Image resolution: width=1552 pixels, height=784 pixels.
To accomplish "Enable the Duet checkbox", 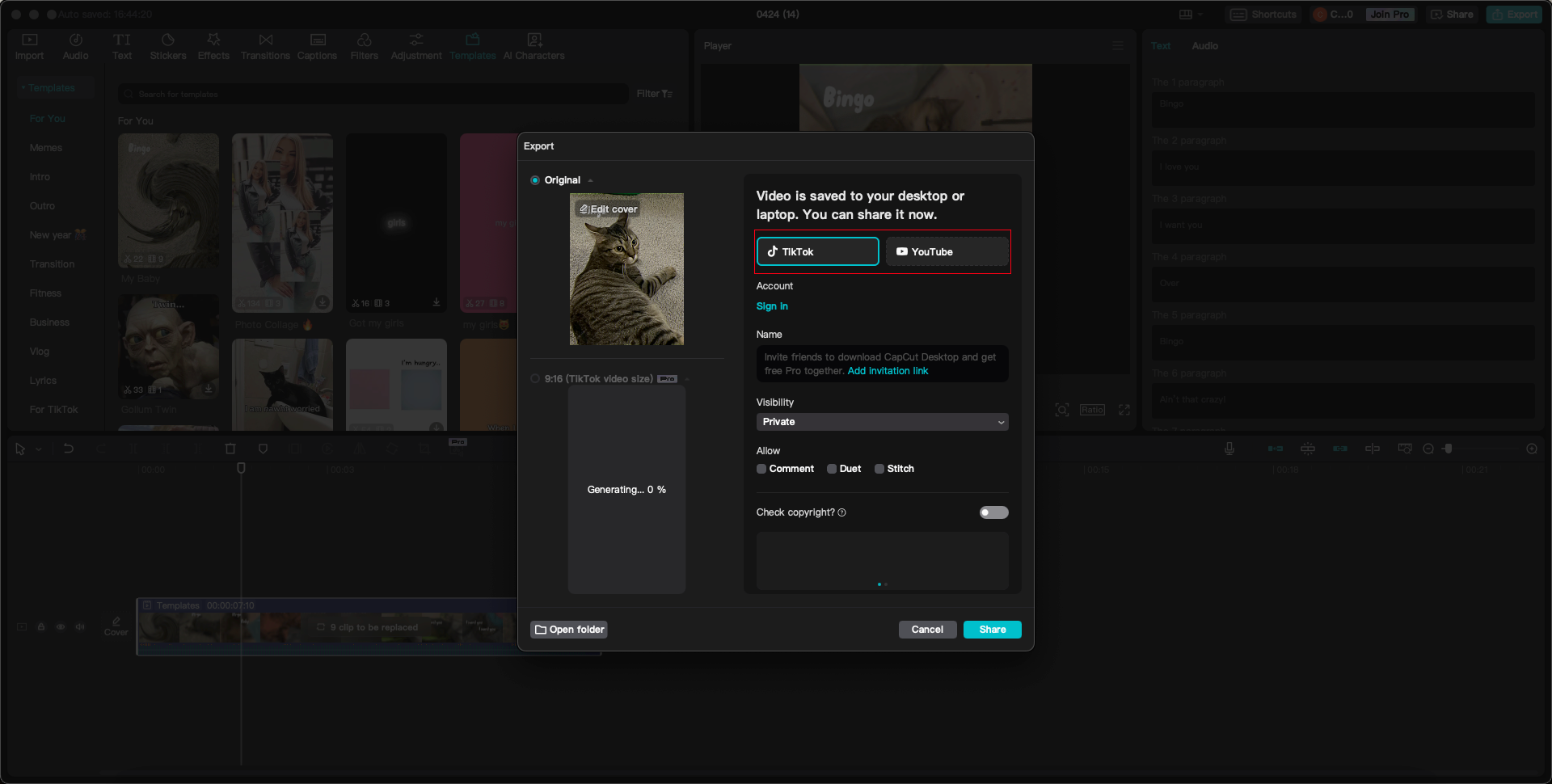I will point(832,469).
